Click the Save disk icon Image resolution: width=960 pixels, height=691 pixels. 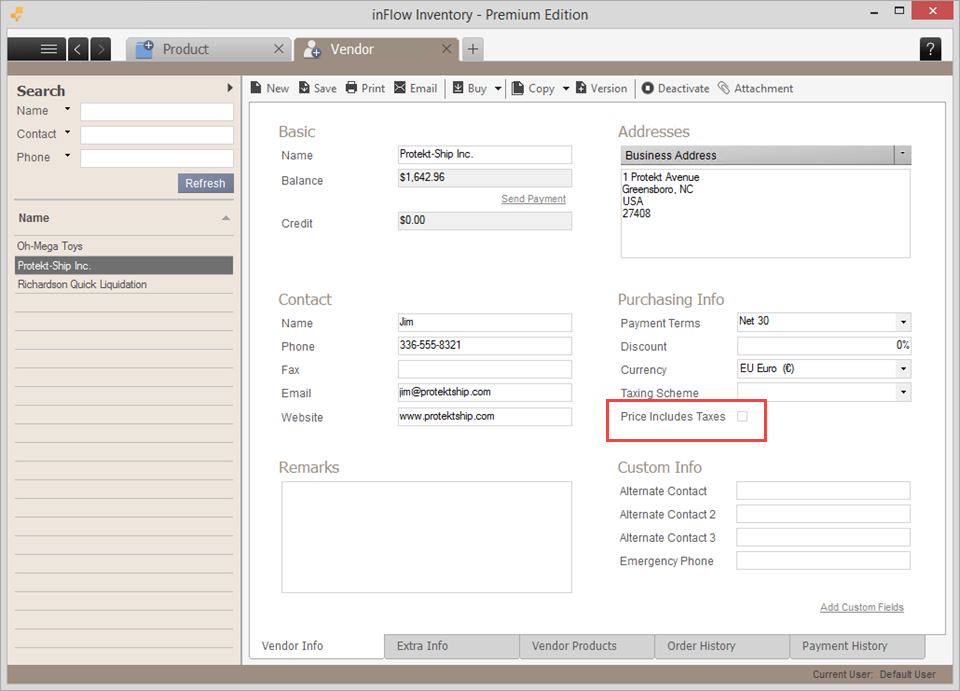[x=304, y=88]
